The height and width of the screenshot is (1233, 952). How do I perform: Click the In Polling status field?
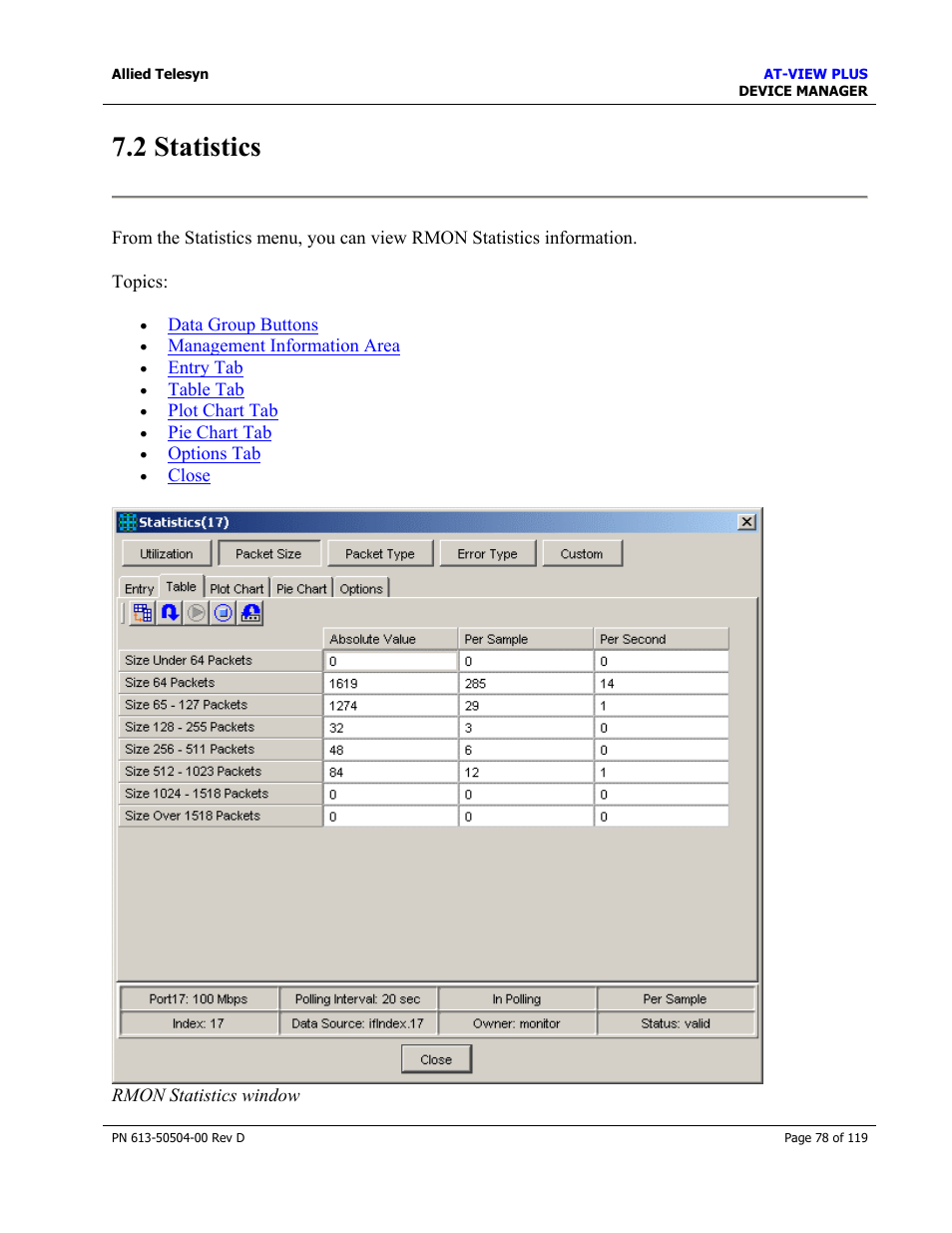(x=517, y=999)
